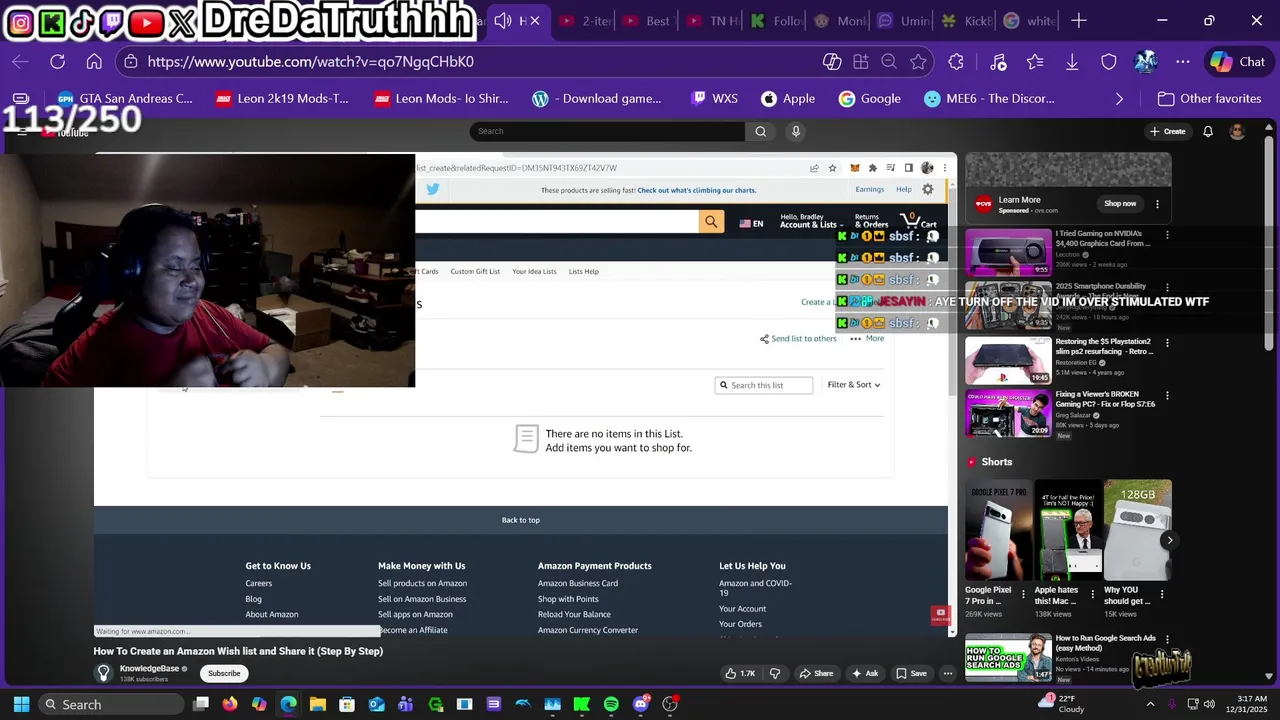Open menu for Google Pixel 7 Pro short
The image size is (1280, 720).
click(1023, 595)
